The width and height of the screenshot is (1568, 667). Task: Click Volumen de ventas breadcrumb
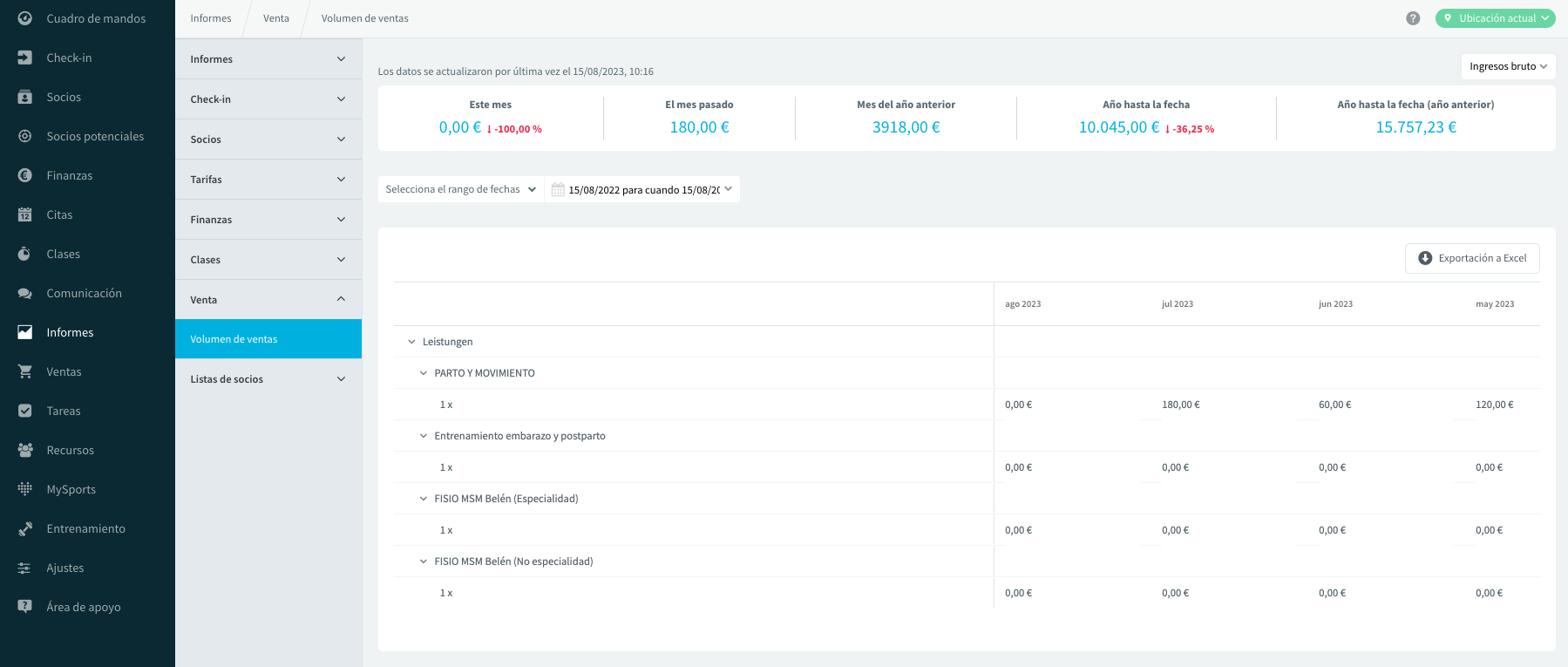[365, 18]
